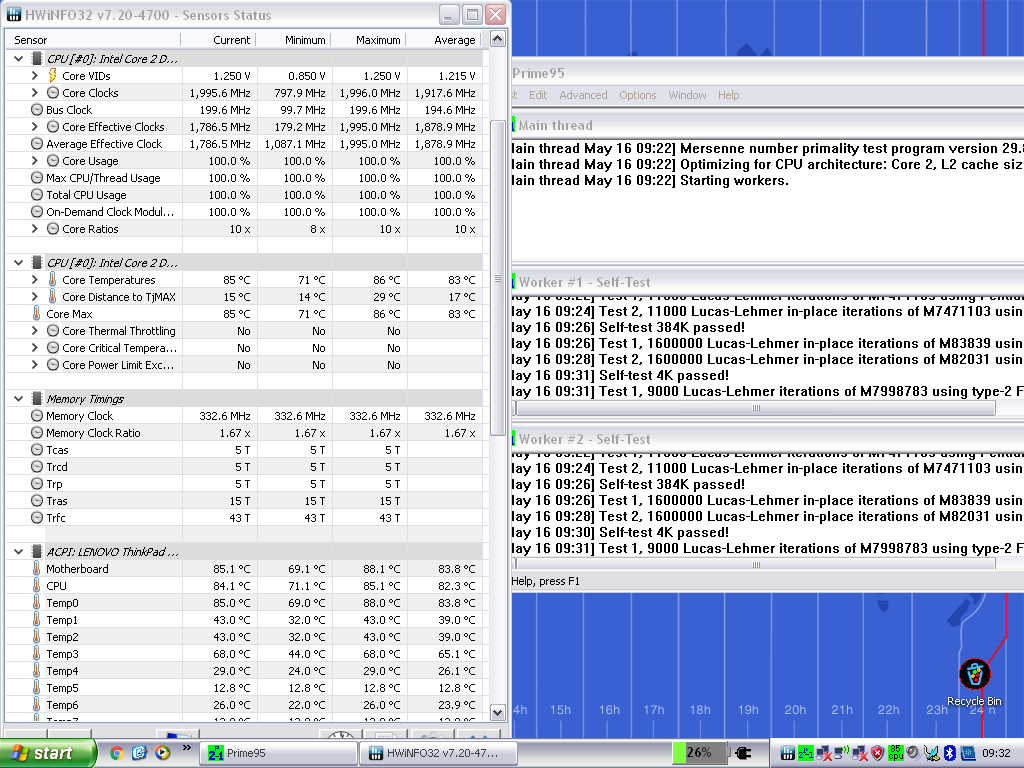Click the Prime95 green tray icon
The width and height of the screenshot is (1024, 768).
pos(805,753)
